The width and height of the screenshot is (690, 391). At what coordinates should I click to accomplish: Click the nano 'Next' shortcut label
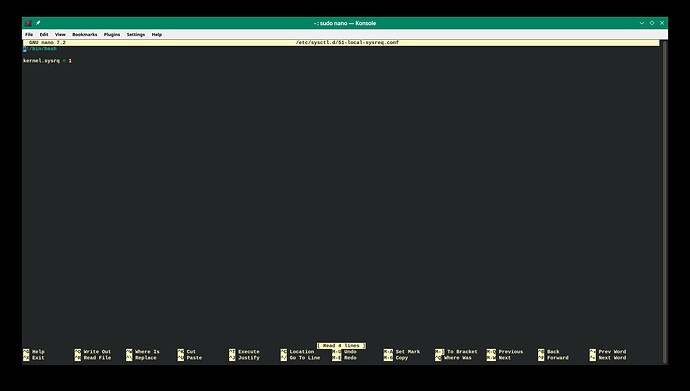coord(505,358)
